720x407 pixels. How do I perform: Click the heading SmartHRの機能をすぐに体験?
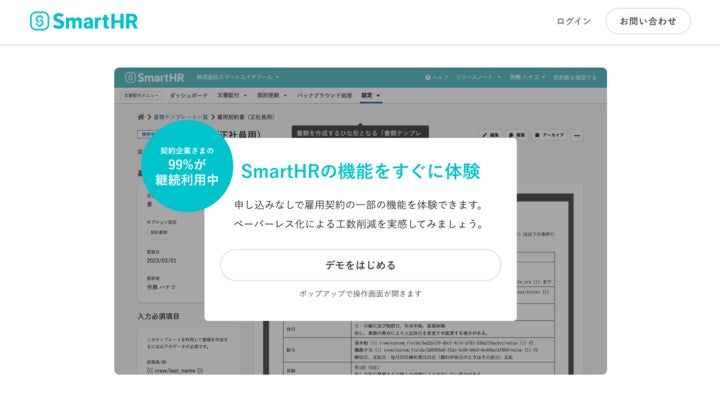[x=360, y=171]
